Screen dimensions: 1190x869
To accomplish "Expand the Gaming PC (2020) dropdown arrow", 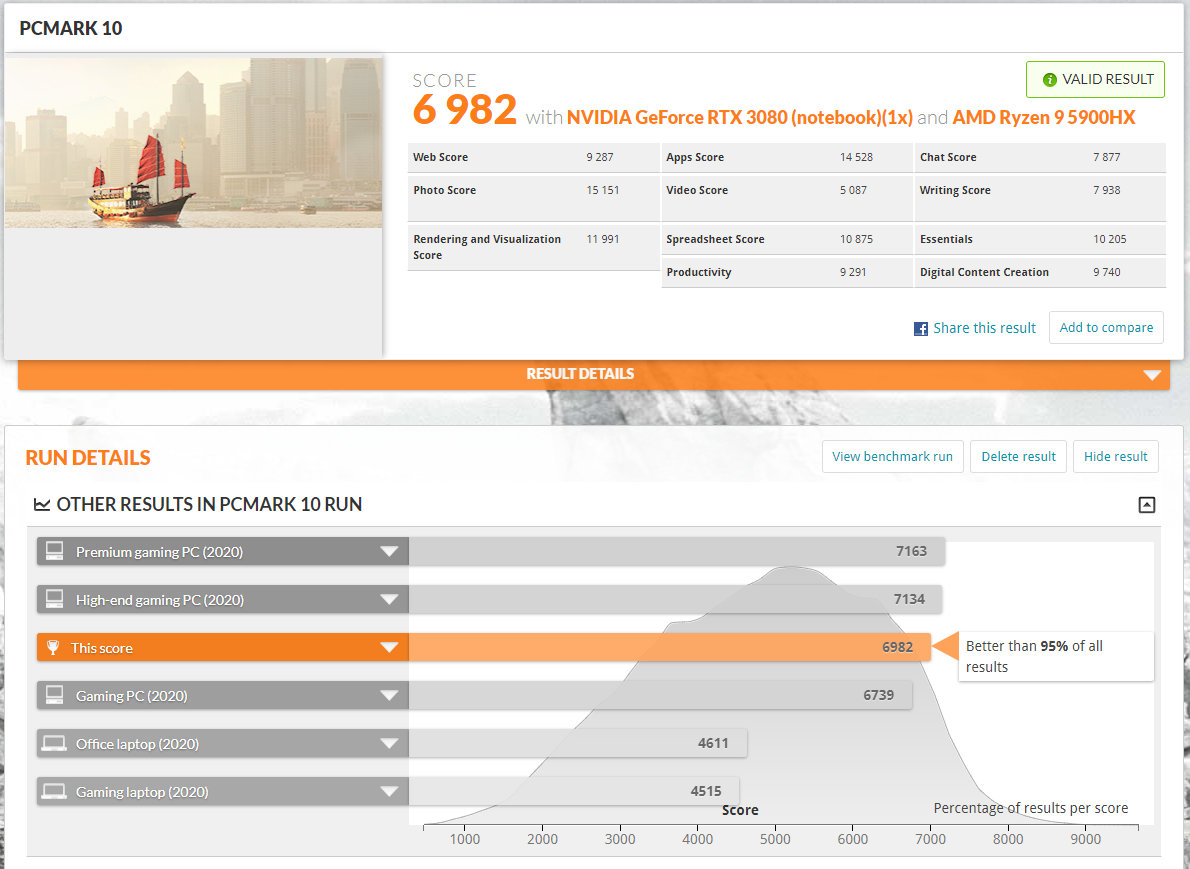I will tap(389, 695).
